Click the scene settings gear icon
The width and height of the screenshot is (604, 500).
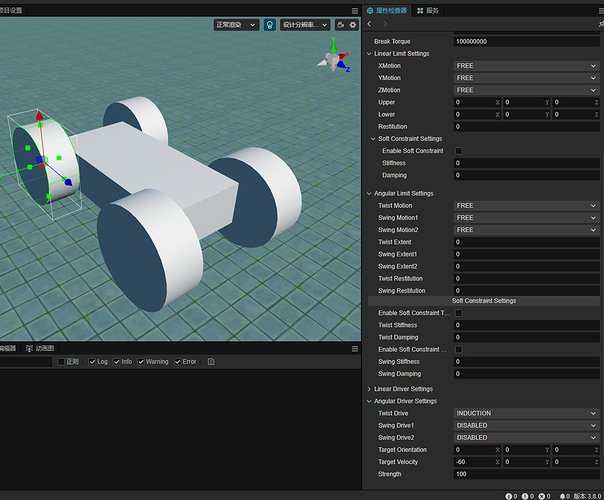click(352, 24)
